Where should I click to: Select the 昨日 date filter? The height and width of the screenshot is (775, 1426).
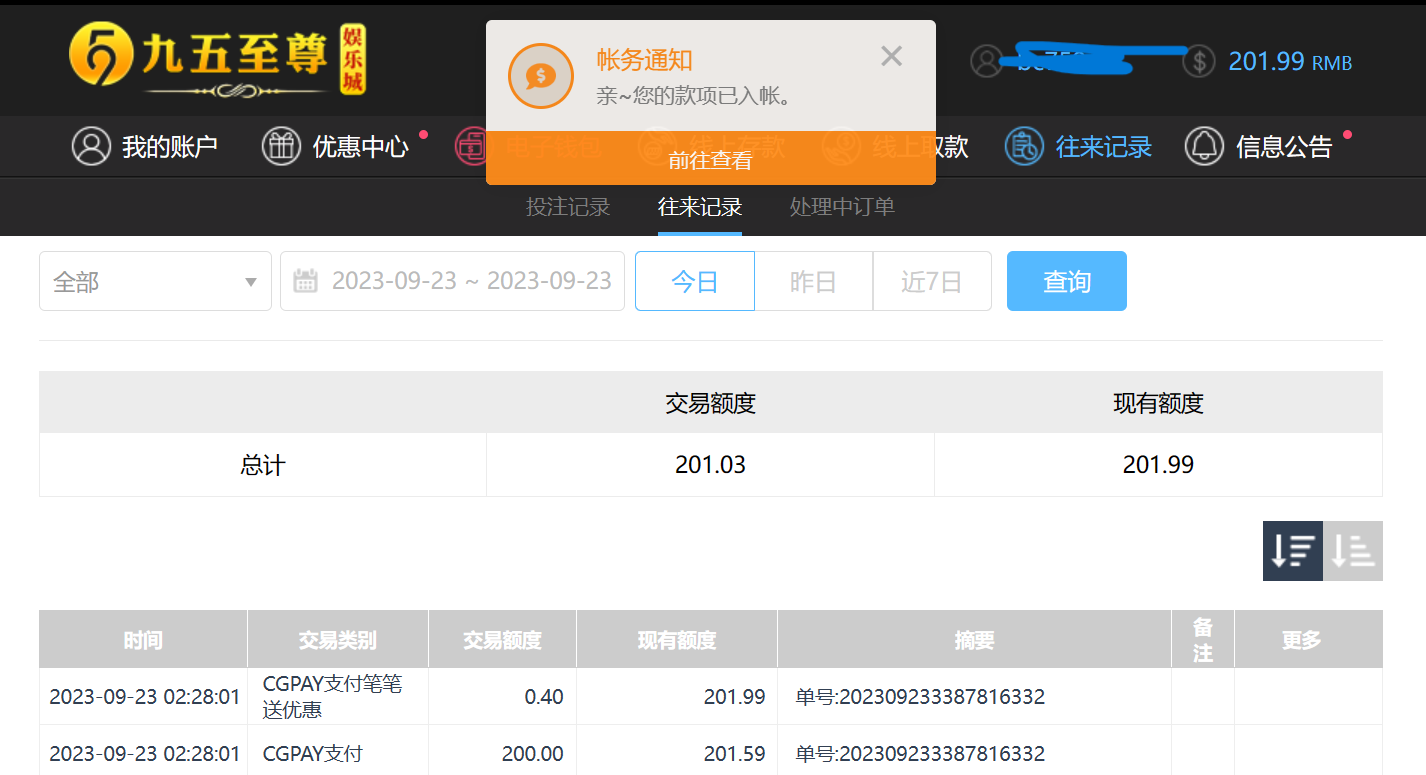(813, 281)
